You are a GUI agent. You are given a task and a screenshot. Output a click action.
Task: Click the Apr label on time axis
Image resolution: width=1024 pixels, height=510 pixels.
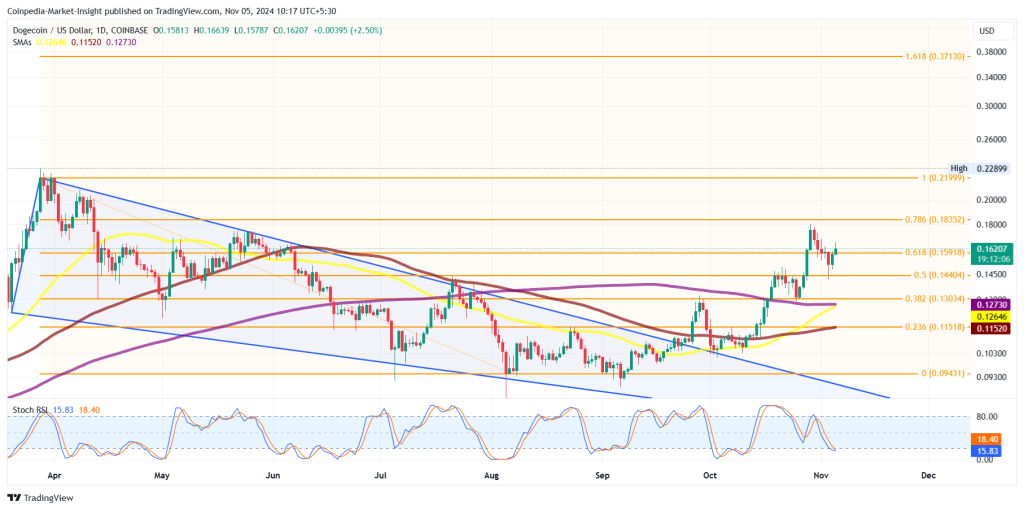coord(52,475)
